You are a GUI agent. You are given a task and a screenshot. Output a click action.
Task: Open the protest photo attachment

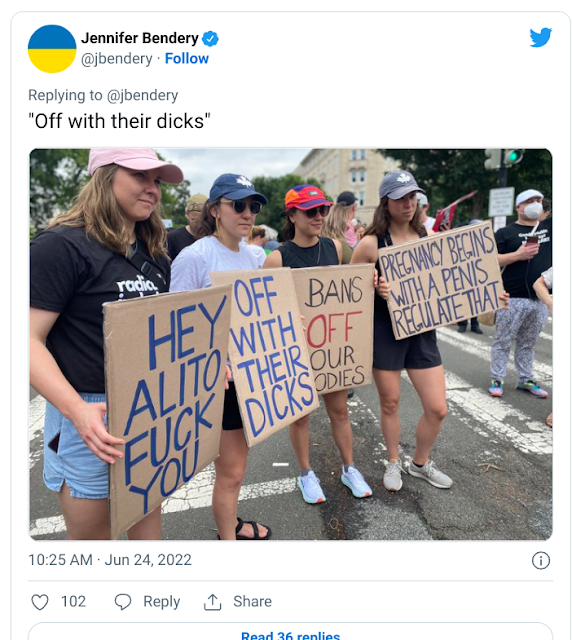tap(291, 344)
